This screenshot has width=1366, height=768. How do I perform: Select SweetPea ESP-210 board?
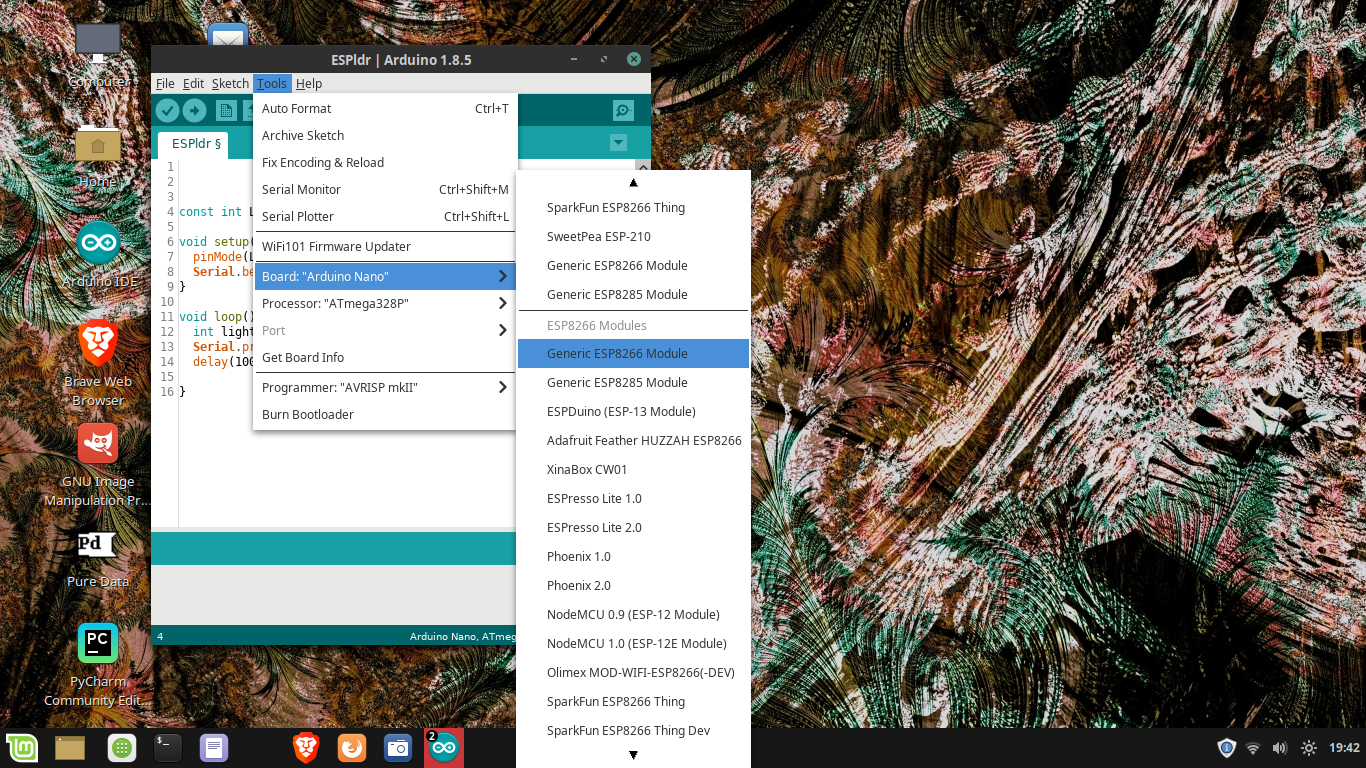pyautogui.click(x=633, y=236)
